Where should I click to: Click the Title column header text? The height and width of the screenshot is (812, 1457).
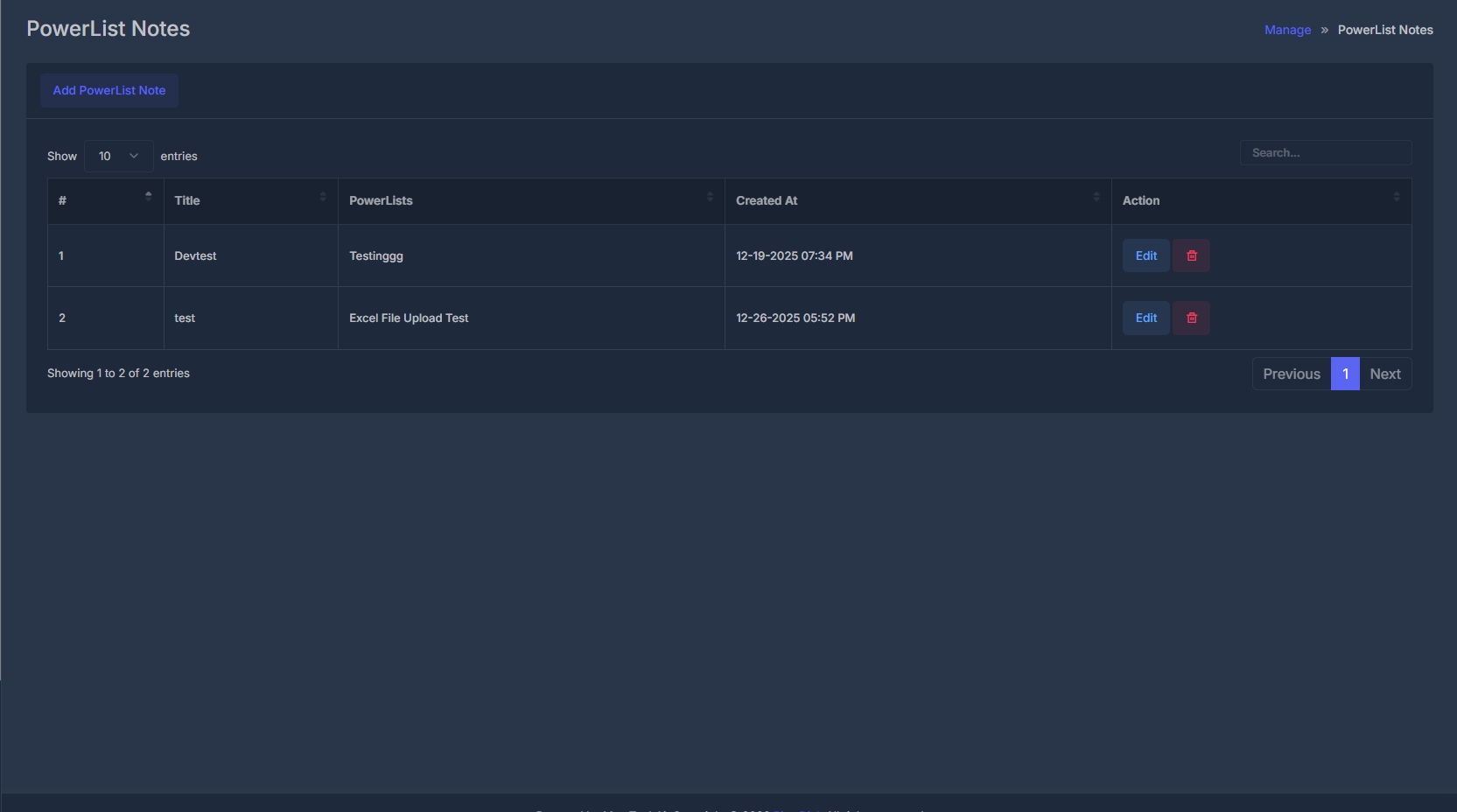coord(187,200)
